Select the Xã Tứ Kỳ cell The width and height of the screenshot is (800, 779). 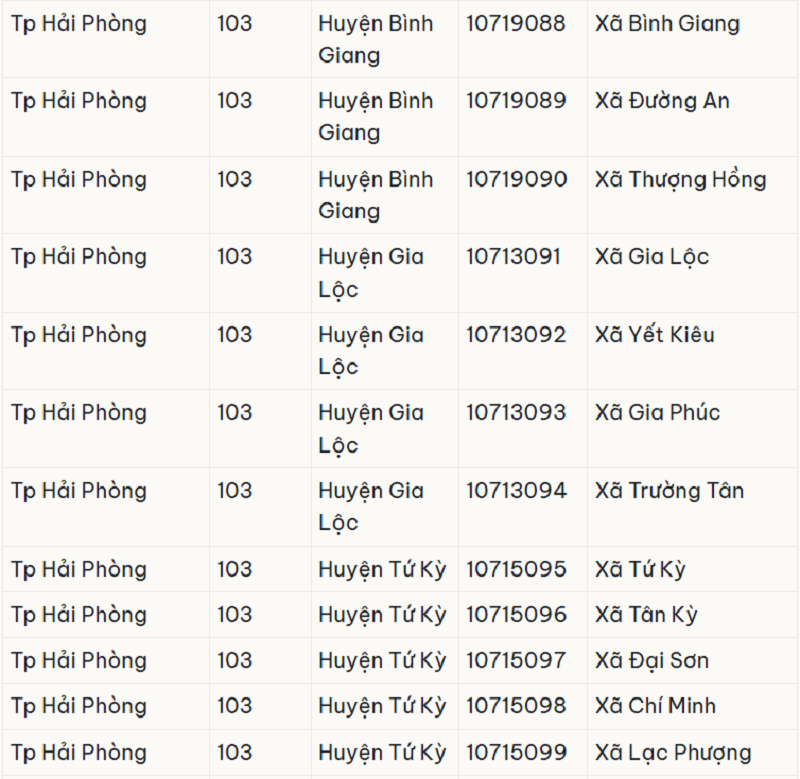coord(692,569)
